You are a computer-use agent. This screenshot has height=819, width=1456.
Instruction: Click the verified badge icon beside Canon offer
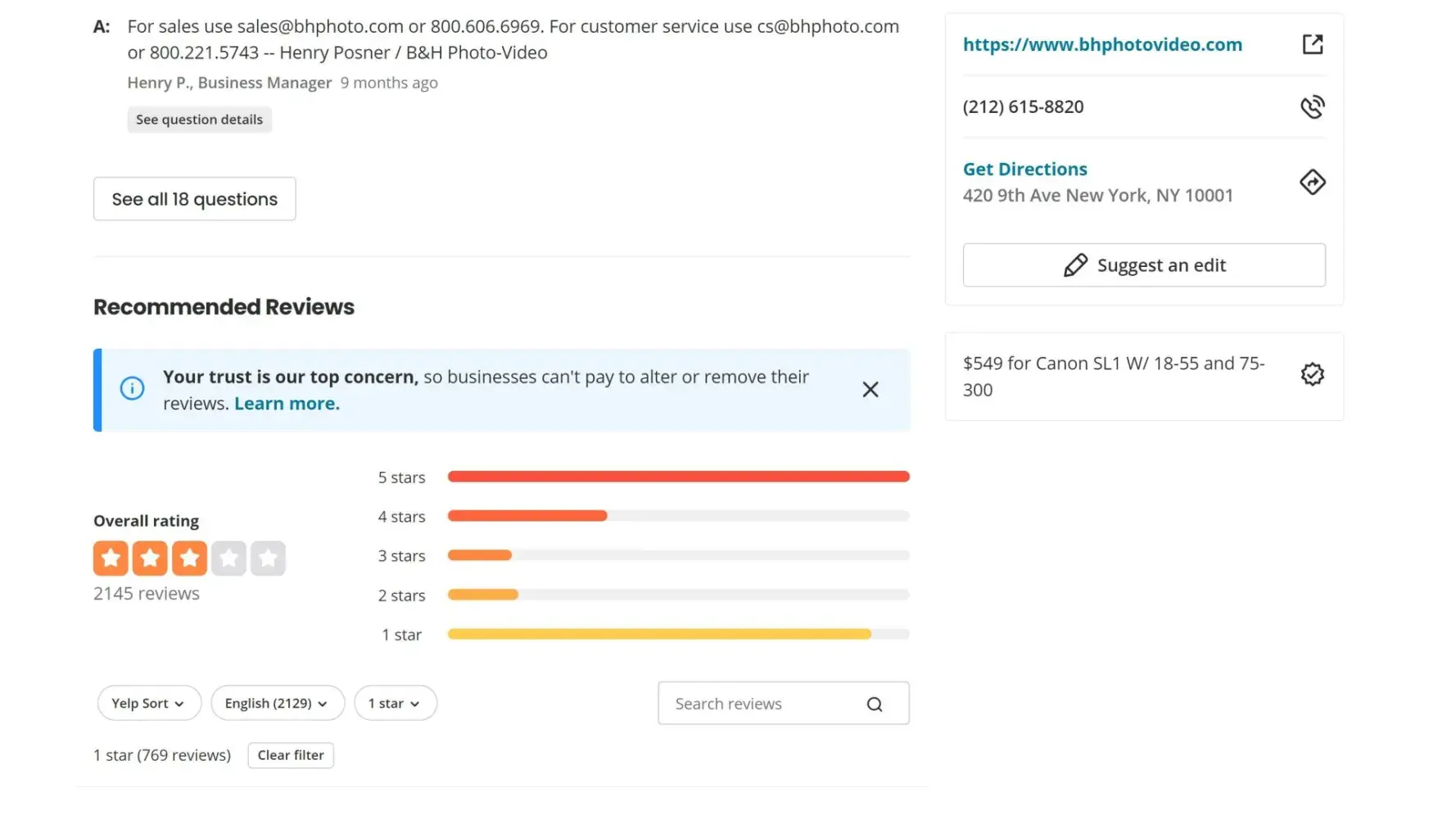1312,374
